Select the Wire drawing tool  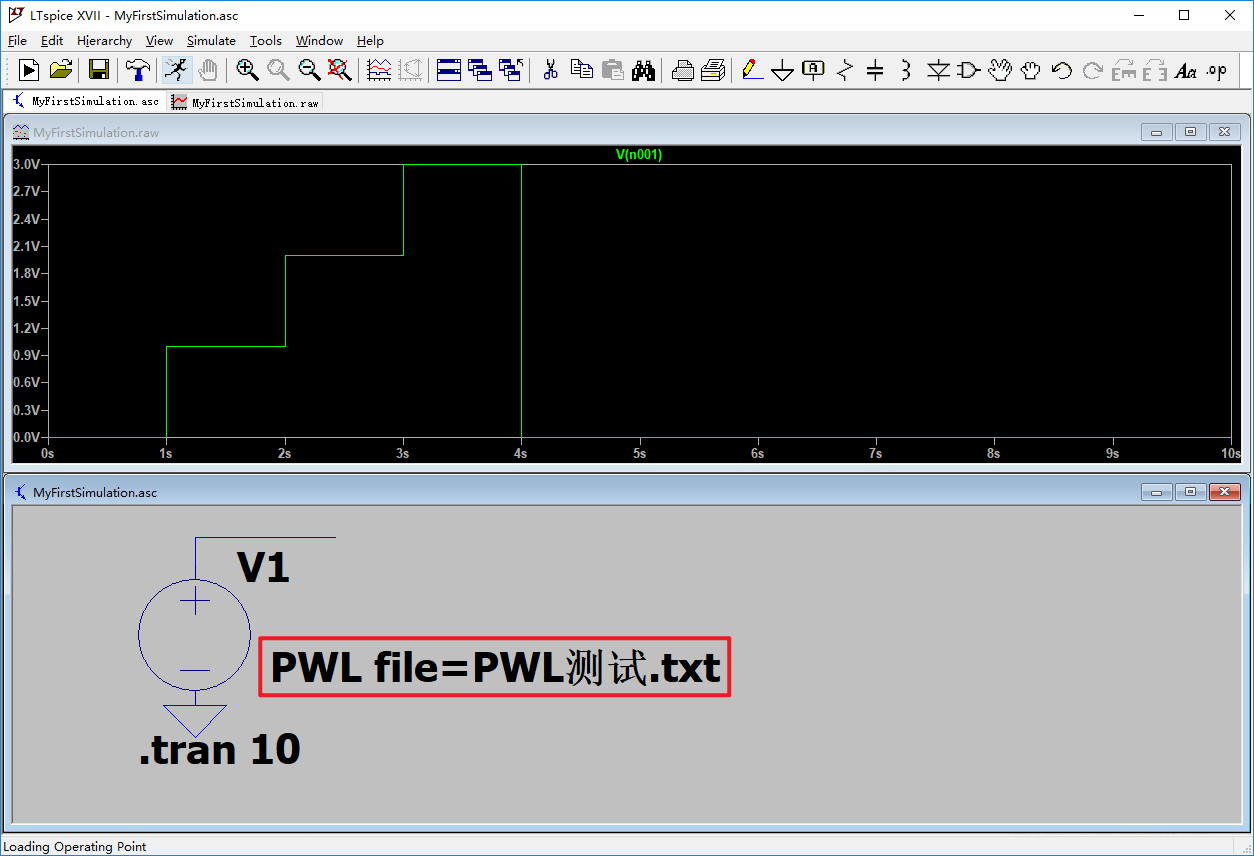point(751,70)
